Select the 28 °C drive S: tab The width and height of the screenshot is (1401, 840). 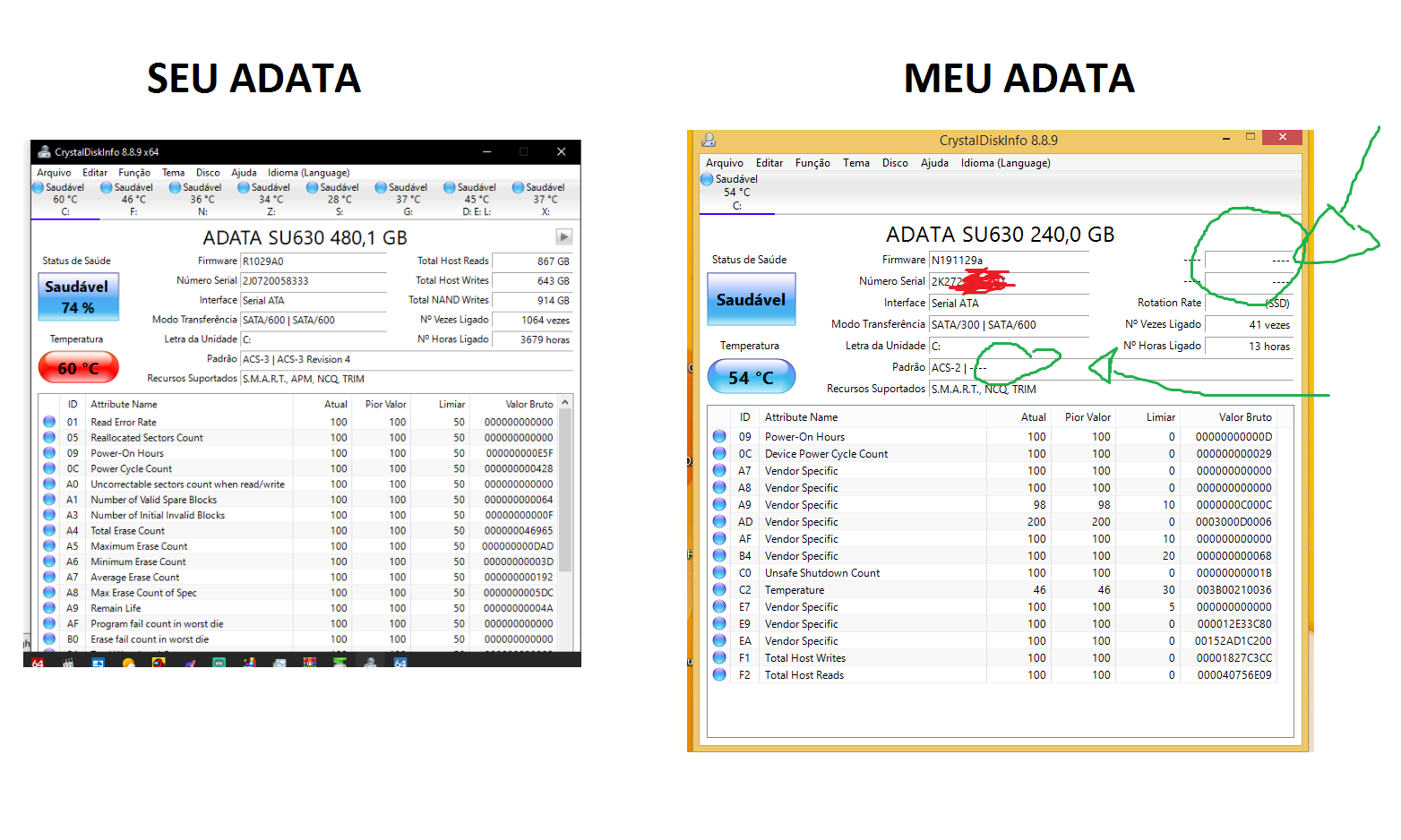(340, 200)
